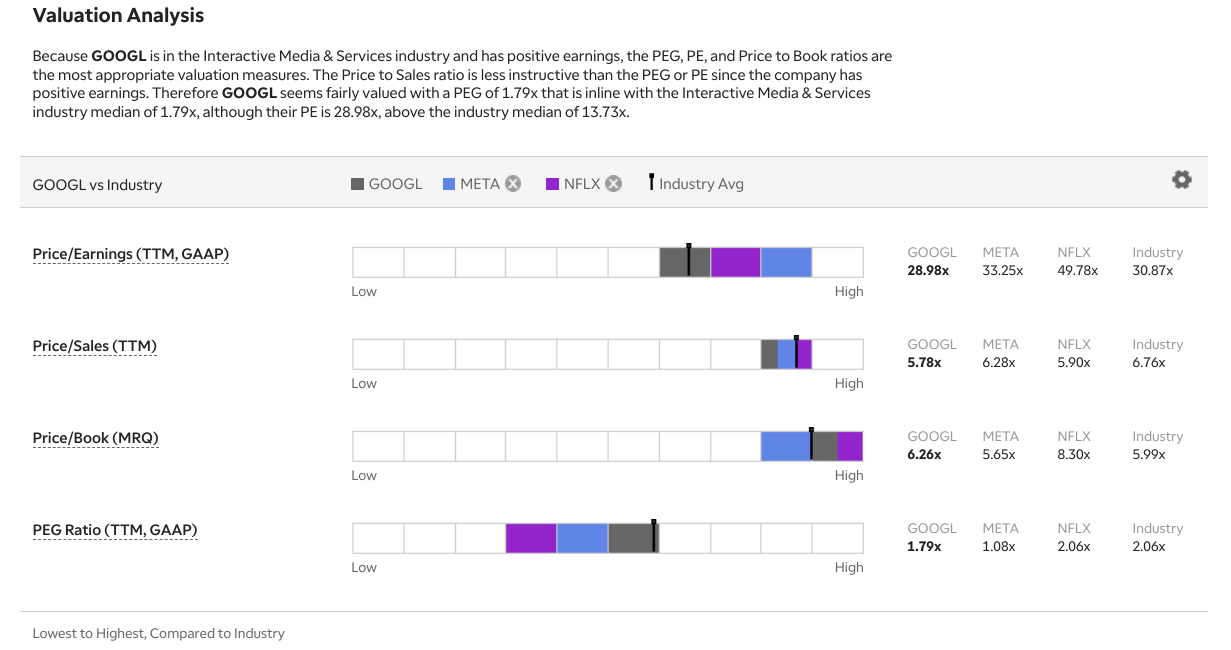Click industry average marker on Price/Sales bar
The image size is (1231, 650).
tap(796, 352)
